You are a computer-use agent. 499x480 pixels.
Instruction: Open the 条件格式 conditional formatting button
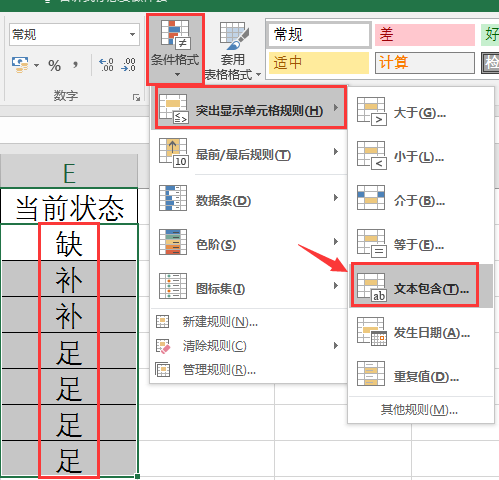point(175,49)
